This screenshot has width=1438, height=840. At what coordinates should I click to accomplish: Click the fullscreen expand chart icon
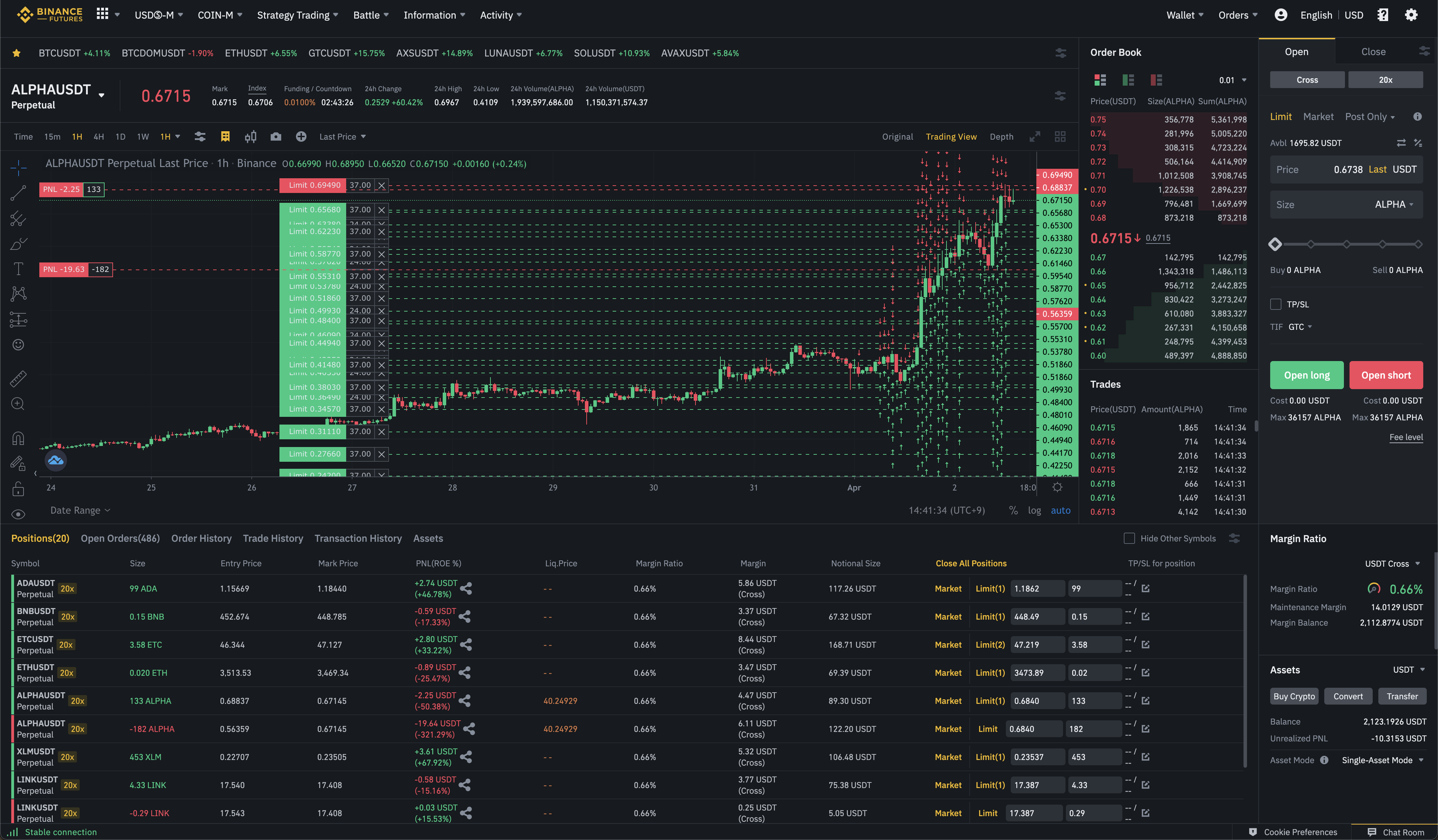pos(1035,137)
